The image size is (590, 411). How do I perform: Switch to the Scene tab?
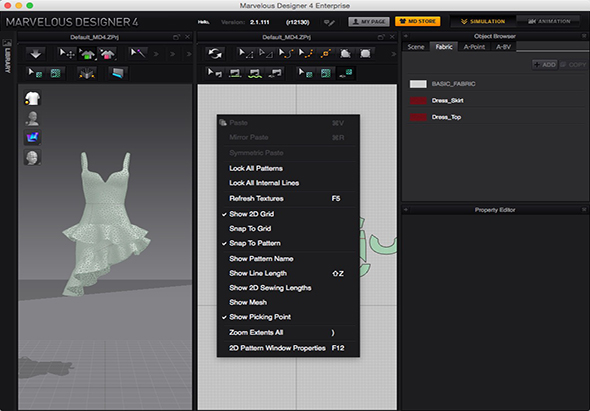416,47
